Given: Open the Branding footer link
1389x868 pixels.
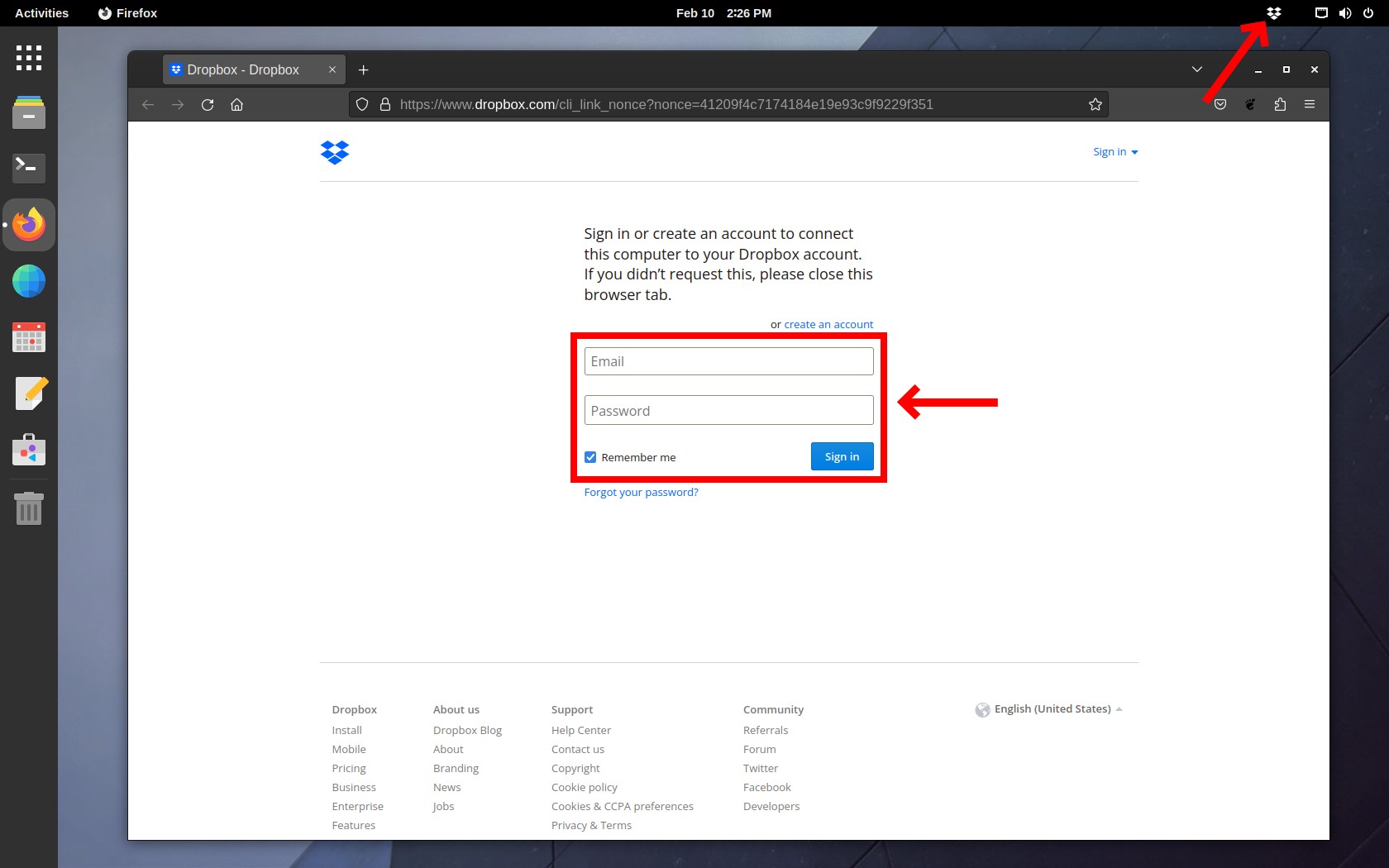Looking at the screenshot, I should pyautogui.click(x=456, y=769).
